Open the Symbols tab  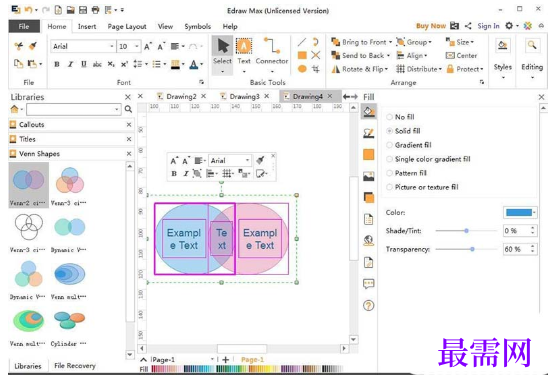pos(197,26)
